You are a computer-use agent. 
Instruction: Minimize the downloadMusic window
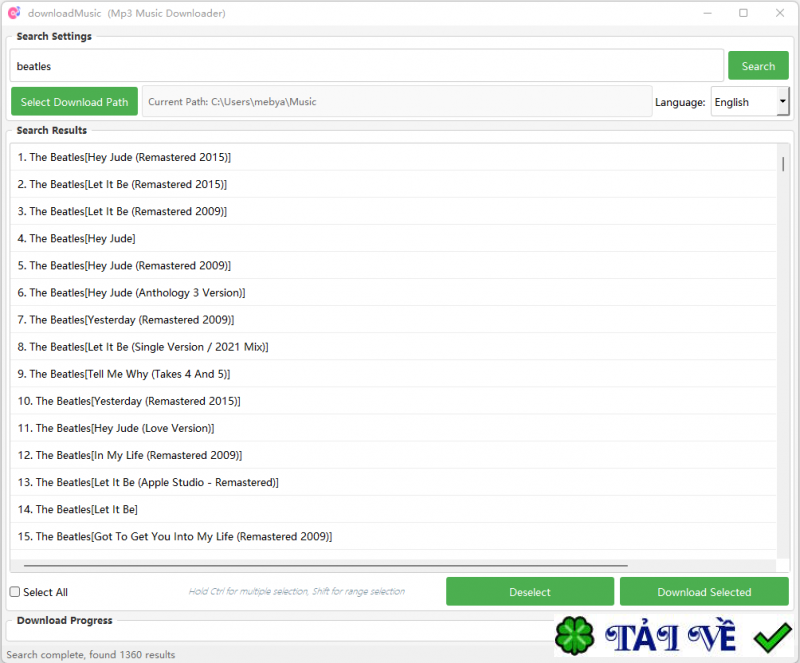point(707,13)
